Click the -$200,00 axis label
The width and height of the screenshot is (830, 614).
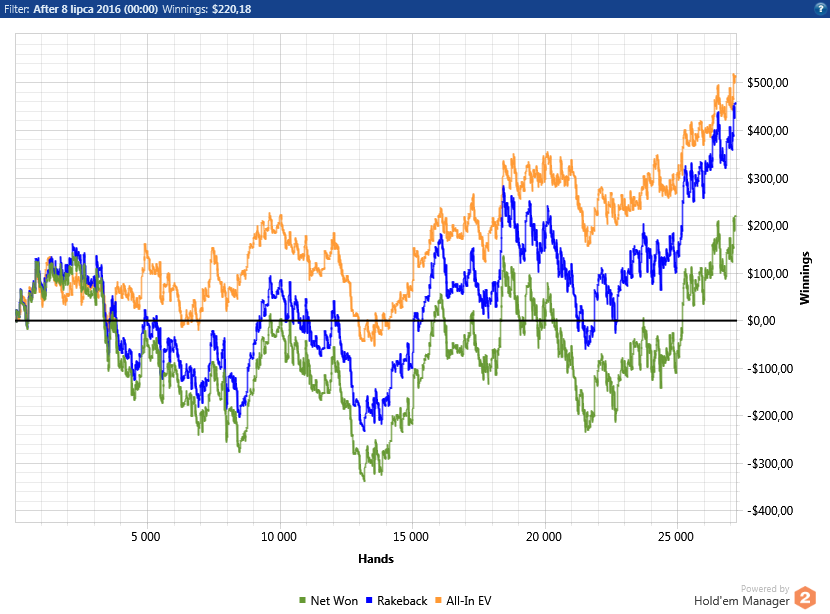click(x=770, y=416)
